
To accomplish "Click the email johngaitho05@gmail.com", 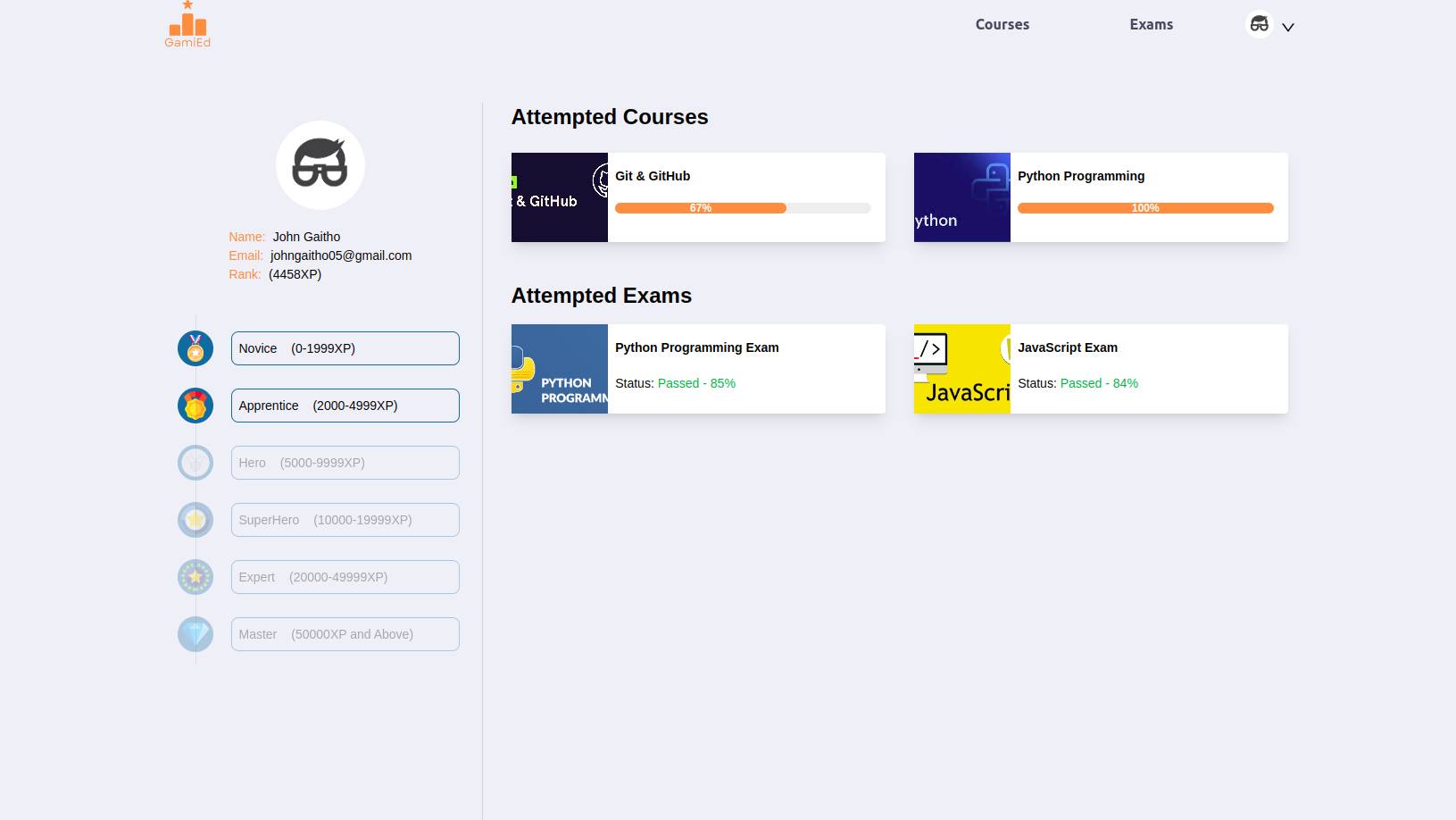I will pos(341,255).
